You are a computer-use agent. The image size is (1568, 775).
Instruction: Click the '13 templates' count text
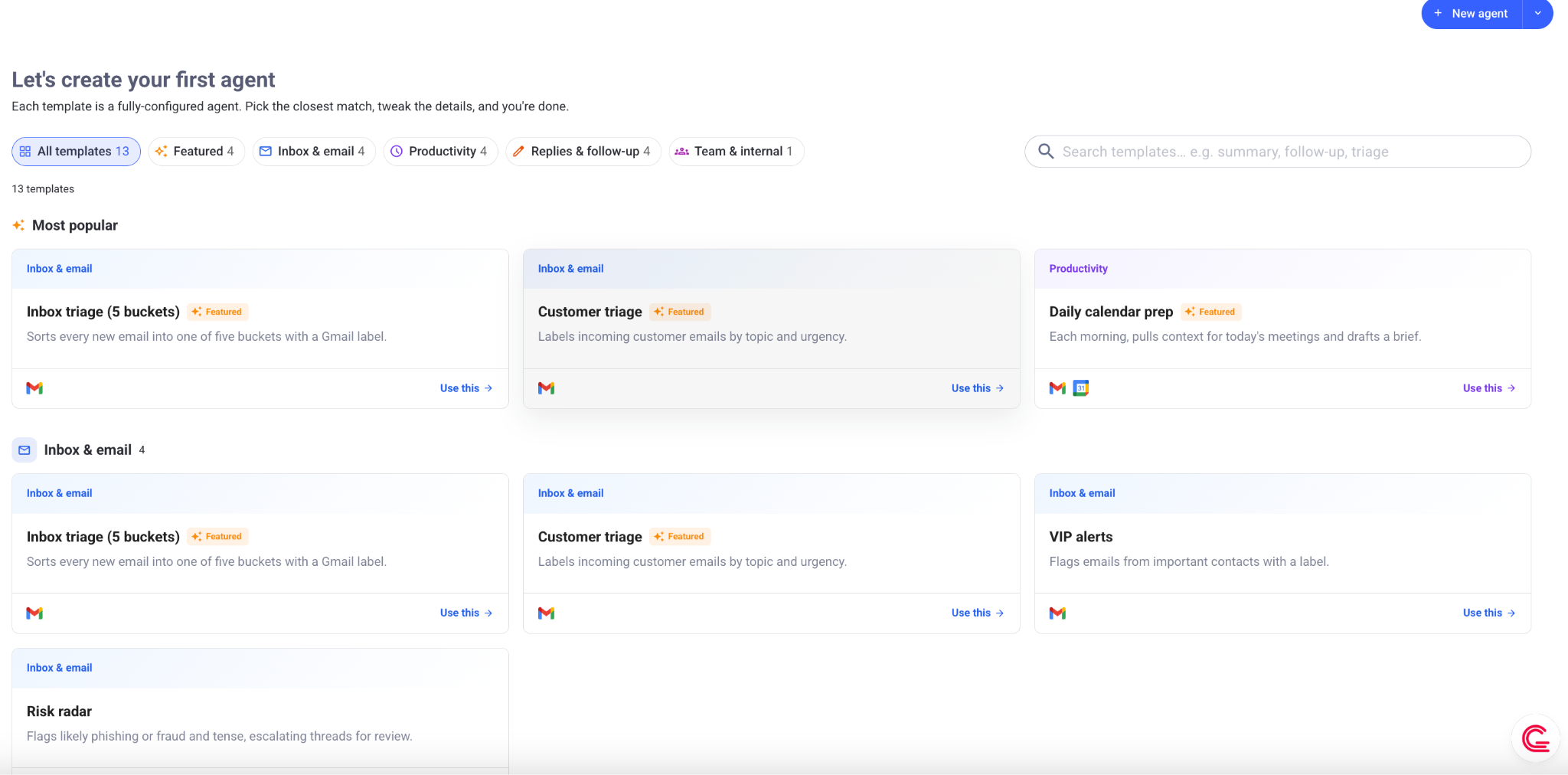click(x=43, y=189)
